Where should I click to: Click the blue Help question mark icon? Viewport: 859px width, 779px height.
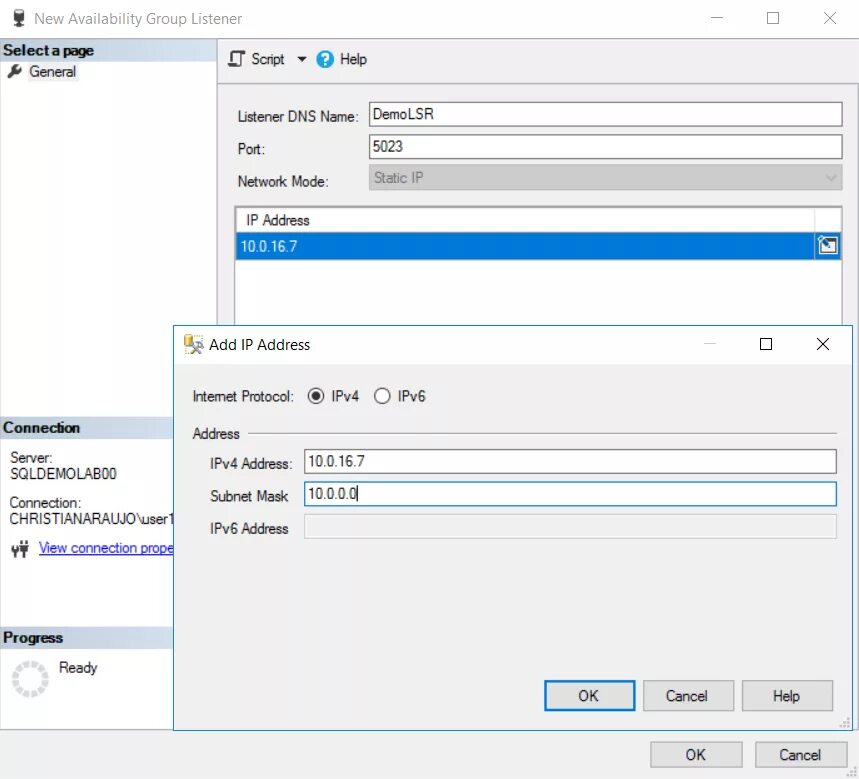[x=325, y=59]
